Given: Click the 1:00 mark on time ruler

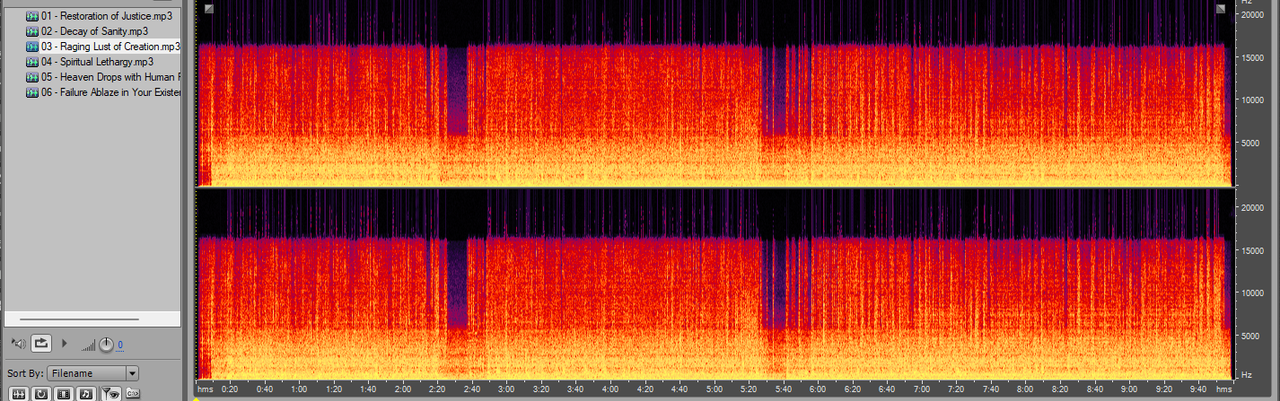Looking at the screenshot, I should tap(299, 388).
